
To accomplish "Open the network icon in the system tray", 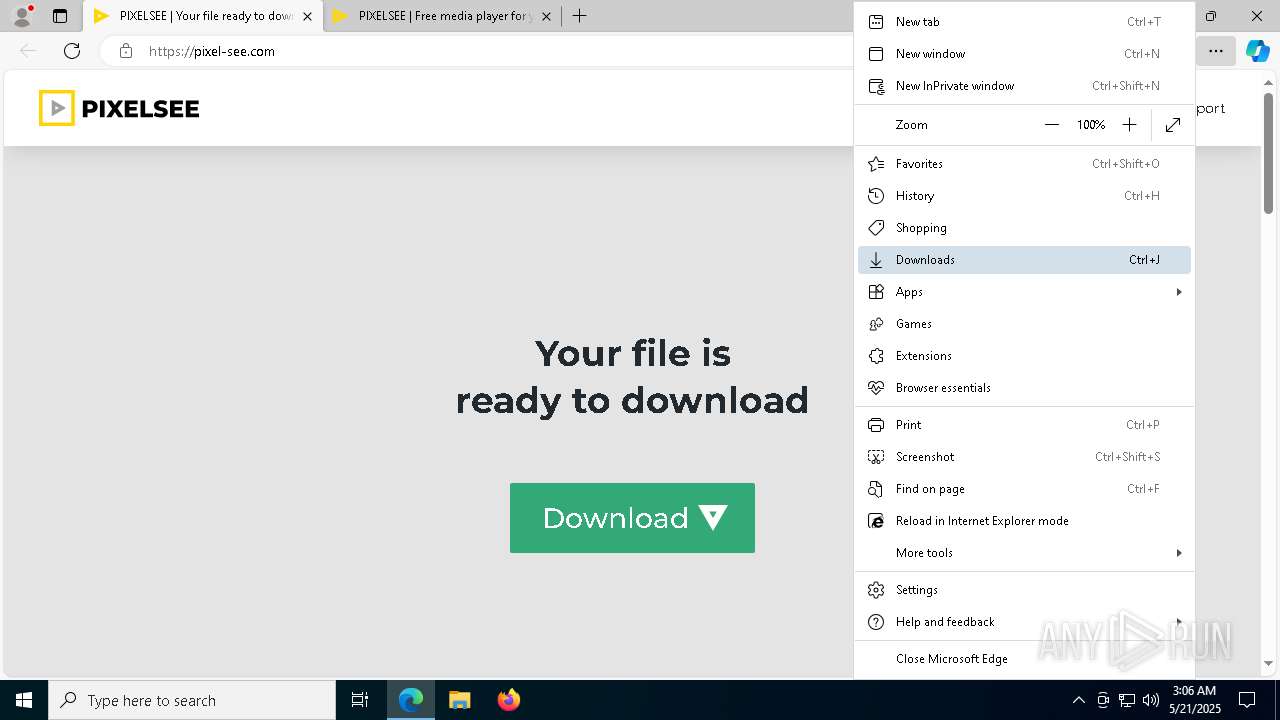I will pos(1127,700).
